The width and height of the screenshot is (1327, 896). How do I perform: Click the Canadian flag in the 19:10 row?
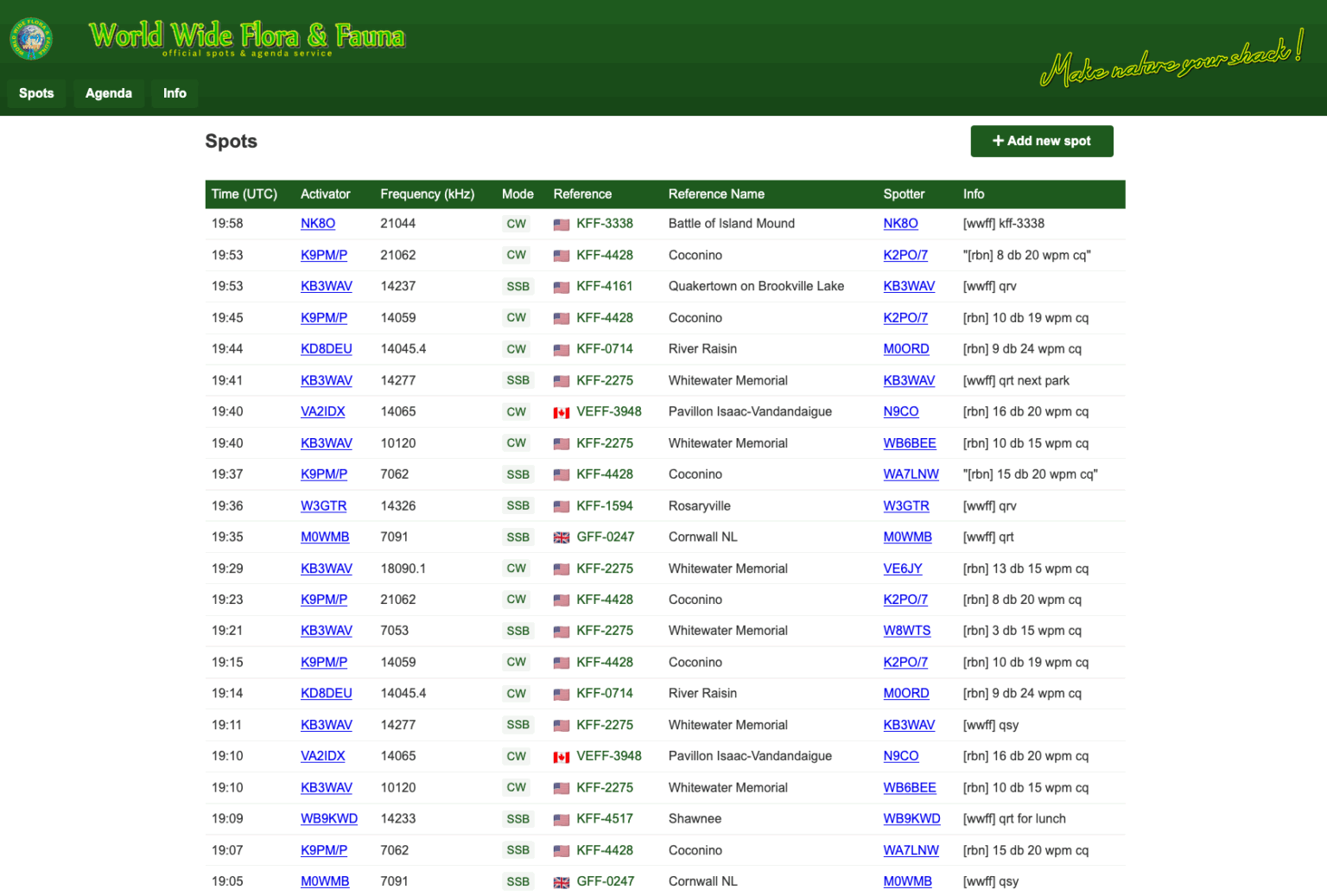click(x=562, y=756)
